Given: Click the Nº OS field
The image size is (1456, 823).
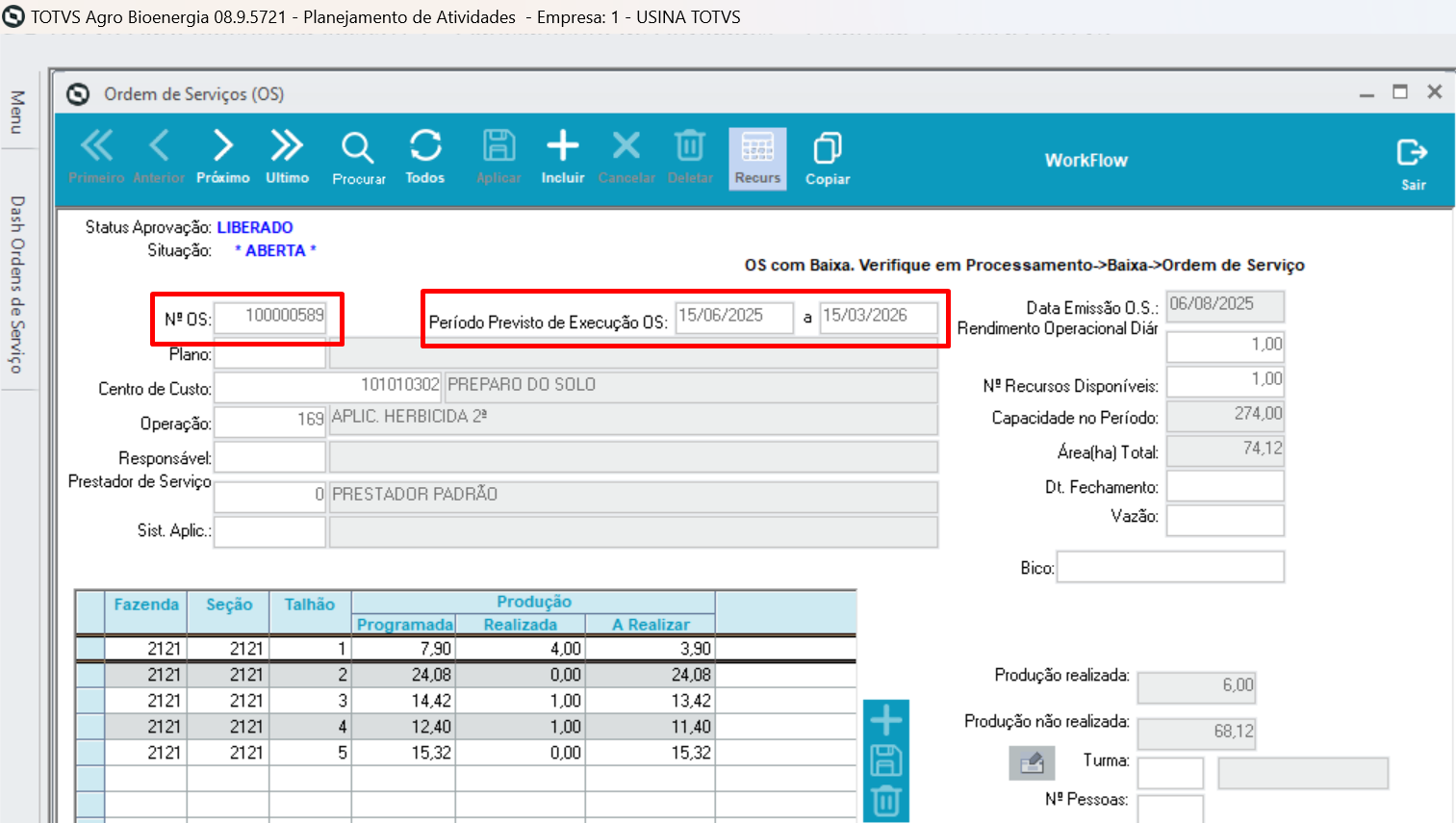Looking at the screenshot, I should tap(269, 318).
